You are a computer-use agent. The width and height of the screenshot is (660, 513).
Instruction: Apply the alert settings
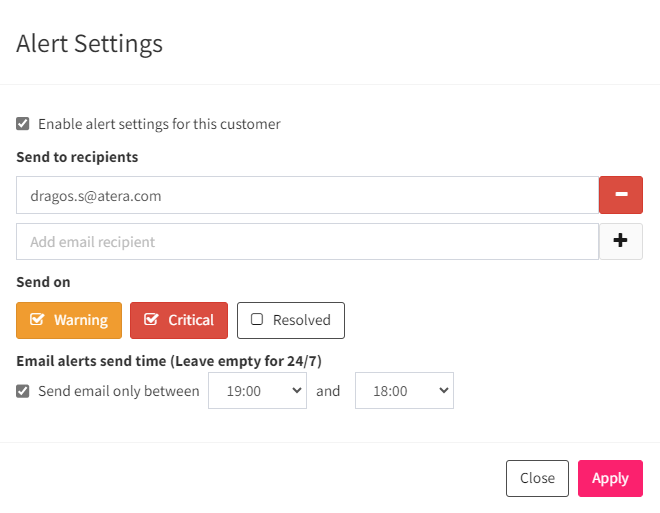click(x=610, y=478)
